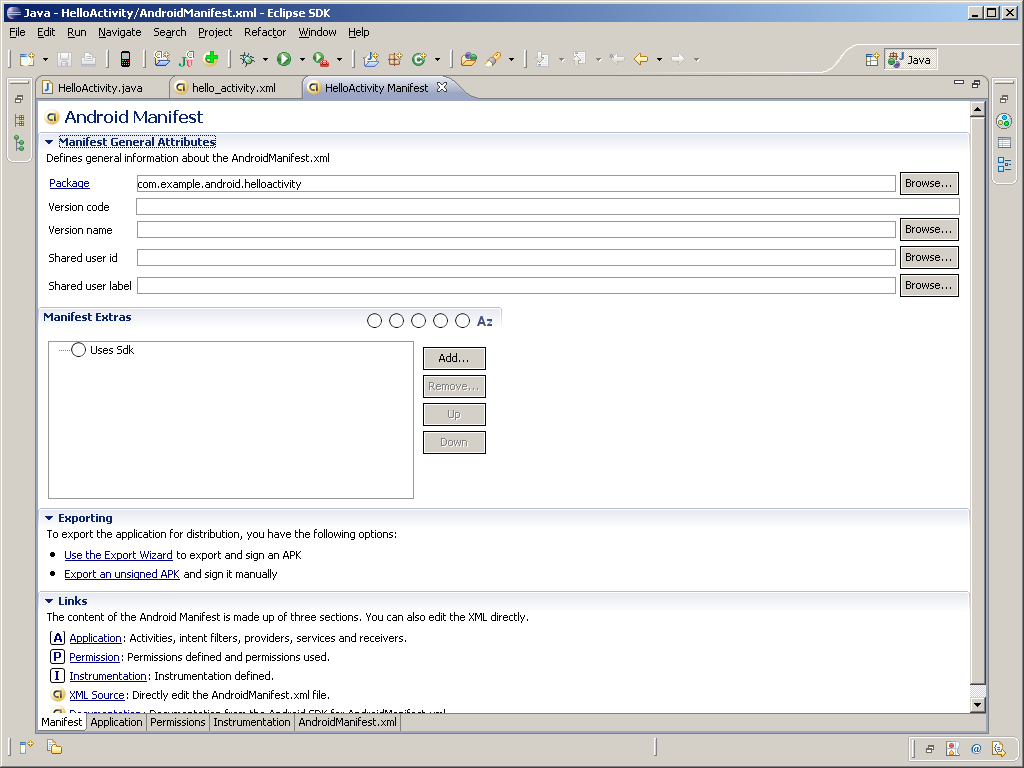Viewport: 1024px width, 768px height.
Task: Toggle the third filter circle in Manifest Extras
Action: (419, 321)
